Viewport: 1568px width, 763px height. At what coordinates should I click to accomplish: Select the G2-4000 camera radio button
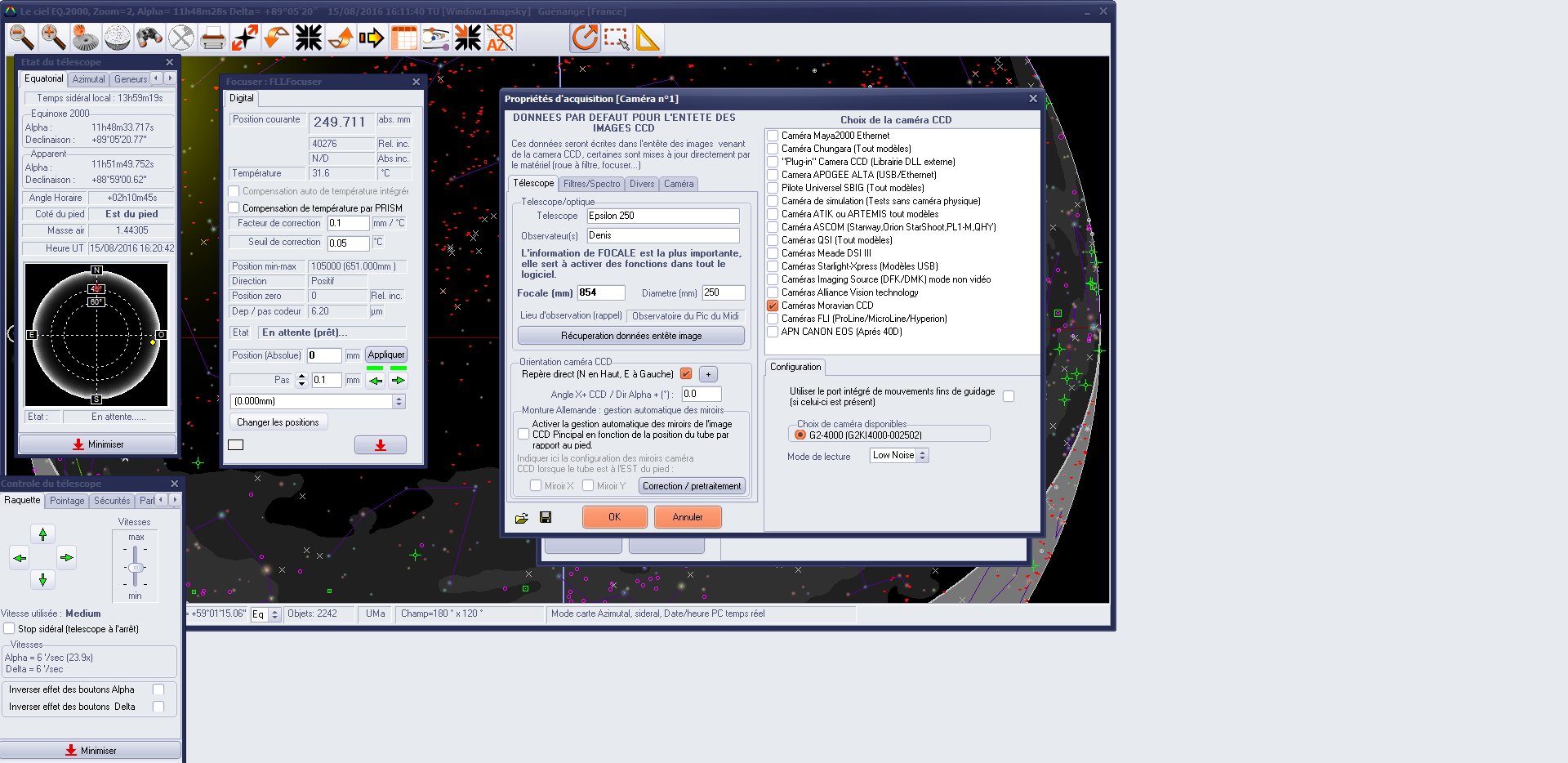tap(800, 435)
